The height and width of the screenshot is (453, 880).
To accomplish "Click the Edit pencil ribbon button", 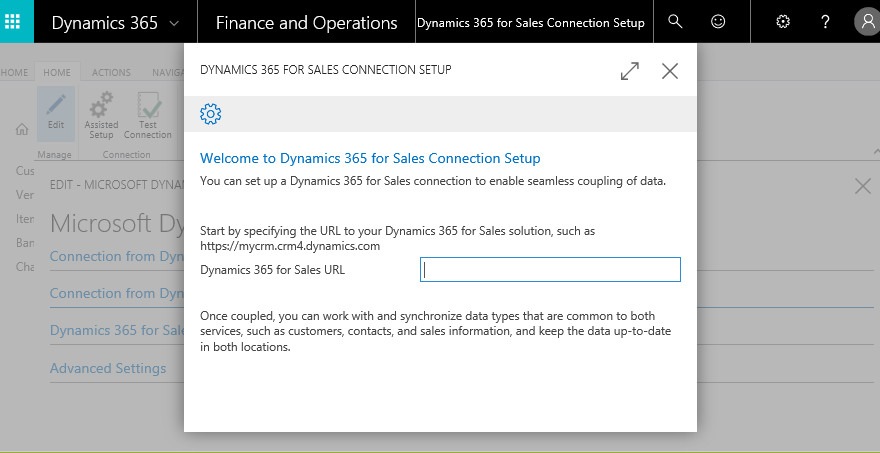I will pyautogui.click(x=56, y=114).
